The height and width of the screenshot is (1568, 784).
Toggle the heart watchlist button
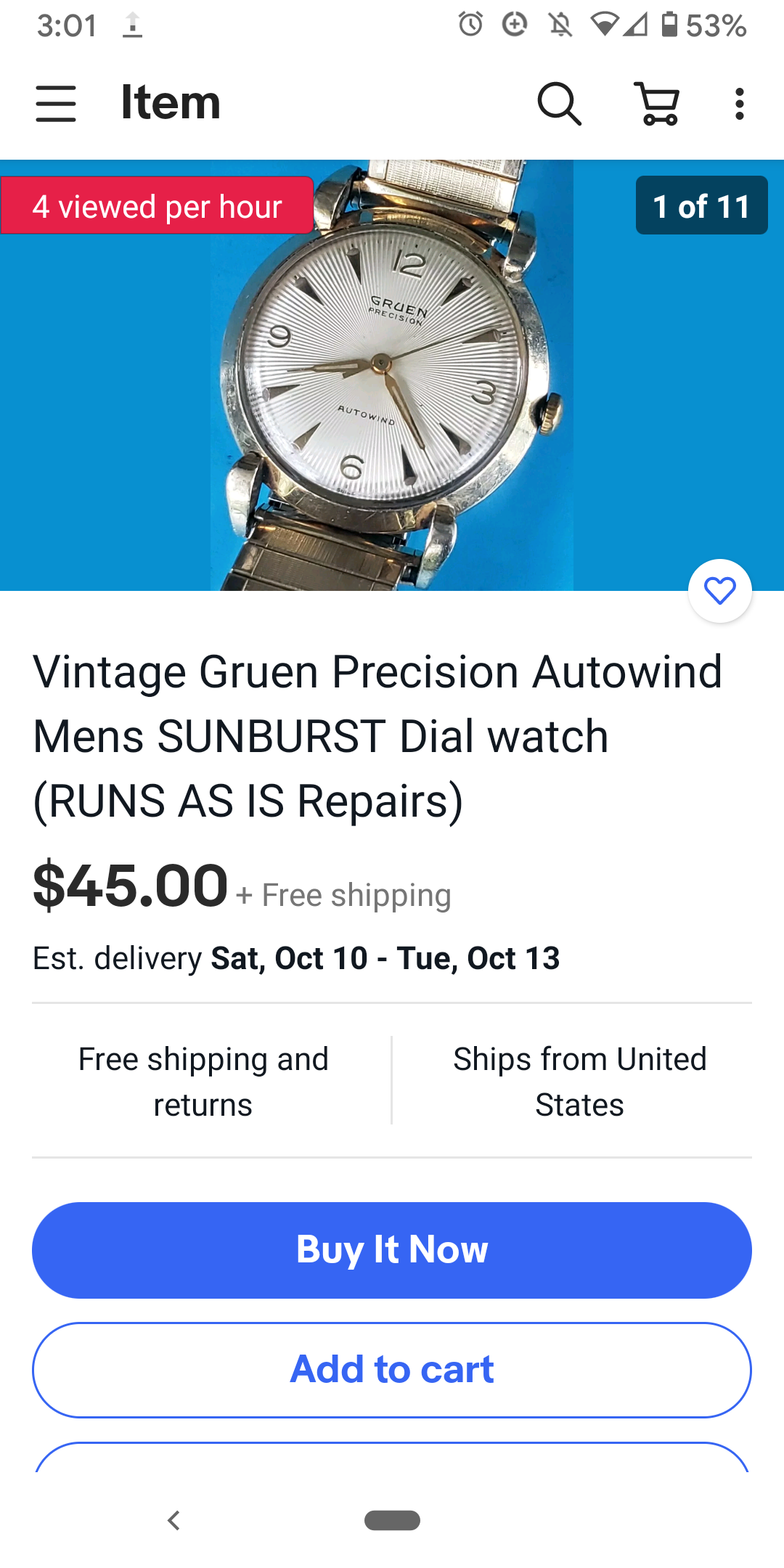point(720,591)
